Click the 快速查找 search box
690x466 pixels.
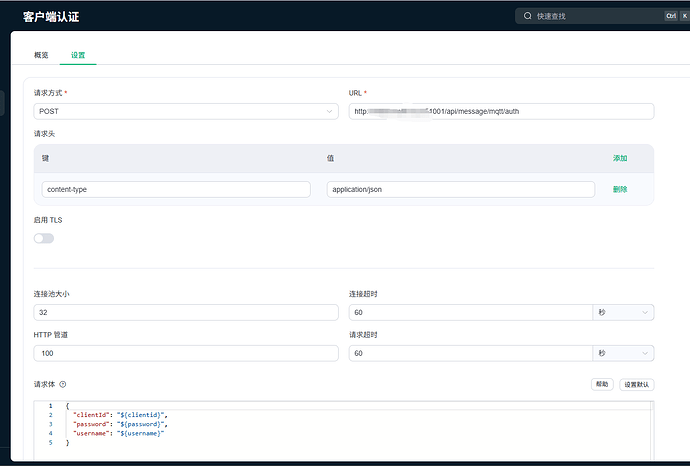590,16
